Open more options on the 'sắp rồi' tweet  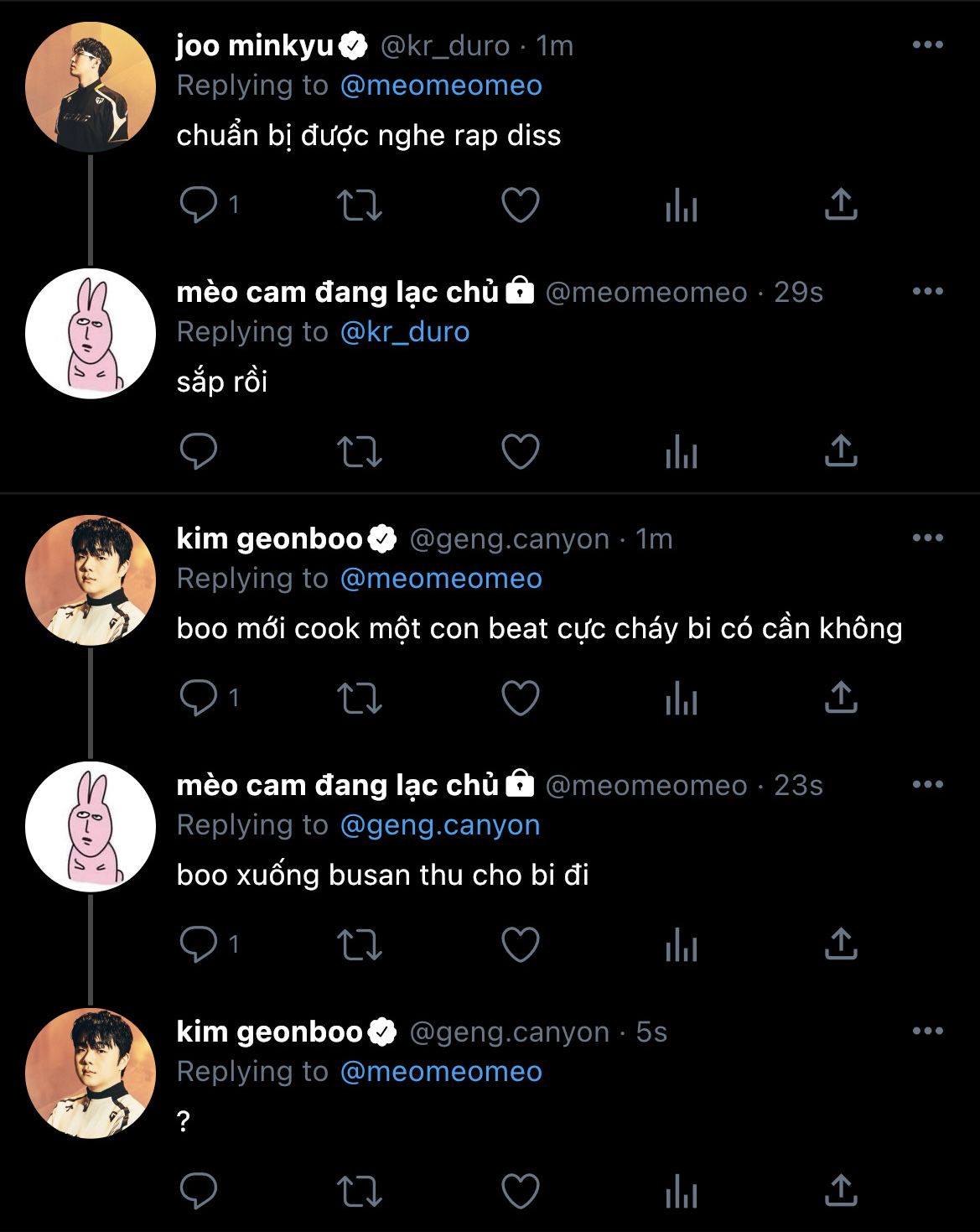point(927,292)
